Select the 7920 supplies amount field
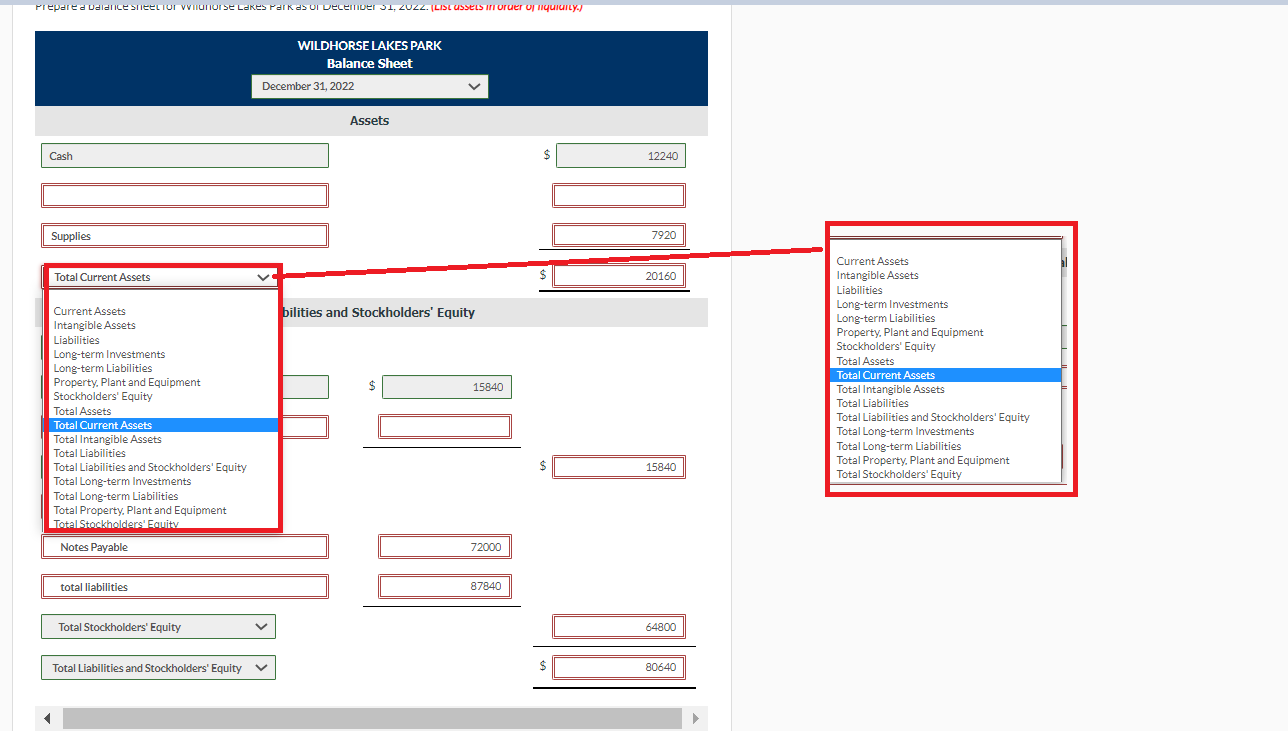The width and height of the screenshot is (1288, 731). pos(620,236)
